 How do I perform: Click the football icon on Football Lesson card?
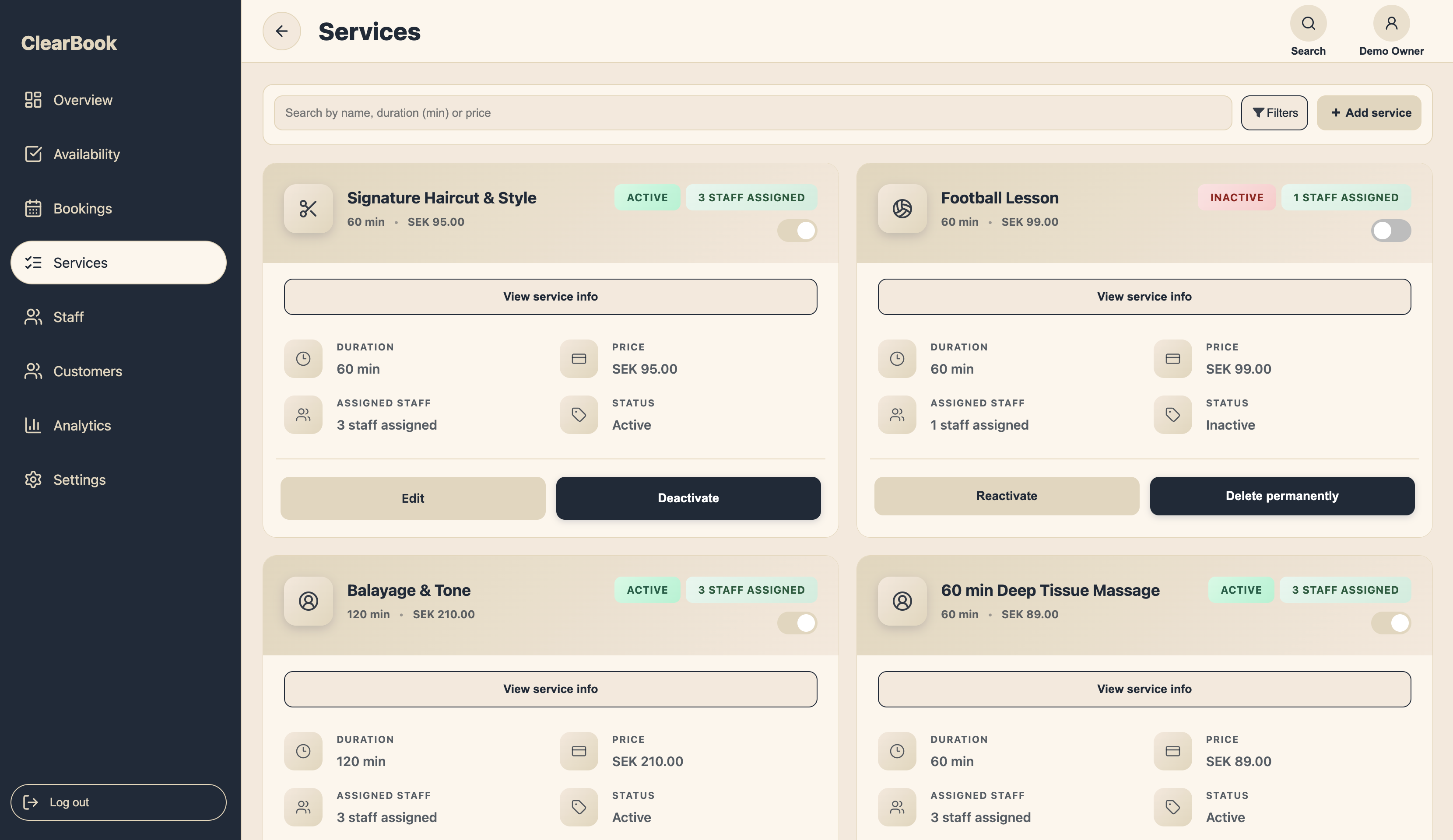click(x=902, y=209)
